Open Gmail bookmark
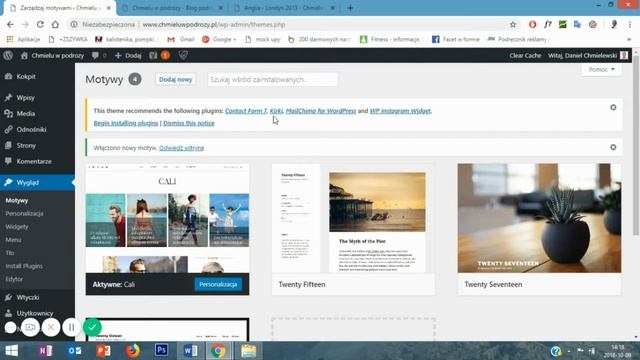The image size is (640, 360). point(182,39)
